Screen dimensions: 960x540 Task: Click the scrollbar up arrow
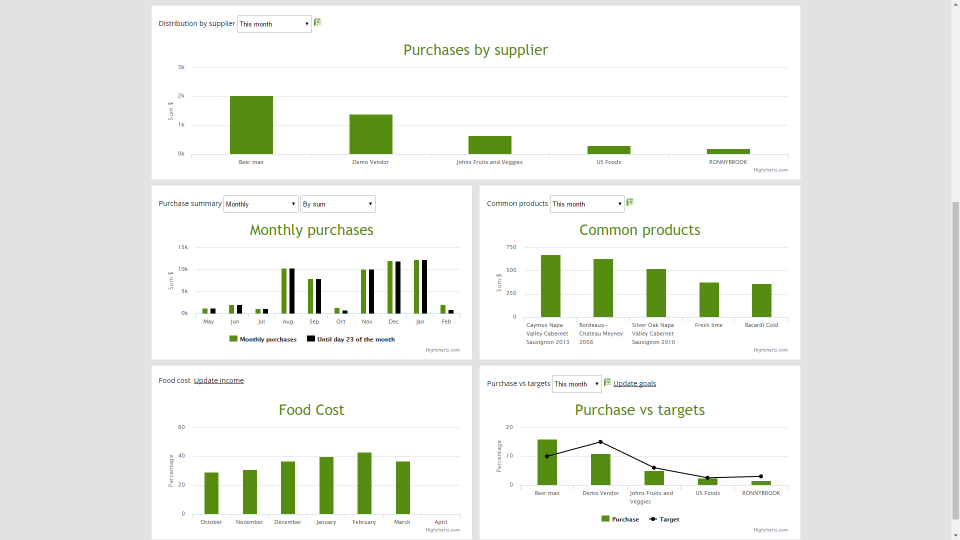tap(955, 4)
